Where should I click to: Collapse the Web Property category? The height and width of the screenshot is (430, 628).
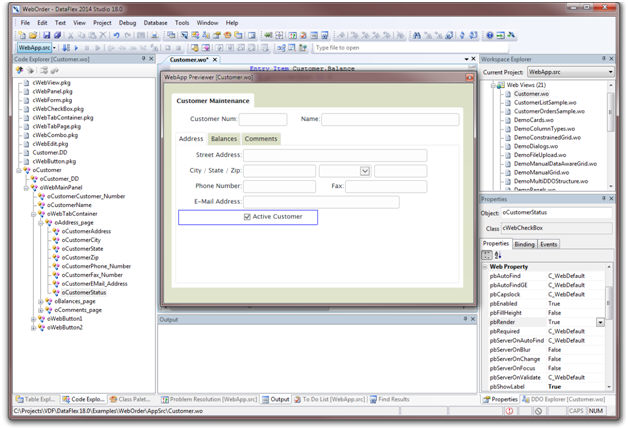485,267
